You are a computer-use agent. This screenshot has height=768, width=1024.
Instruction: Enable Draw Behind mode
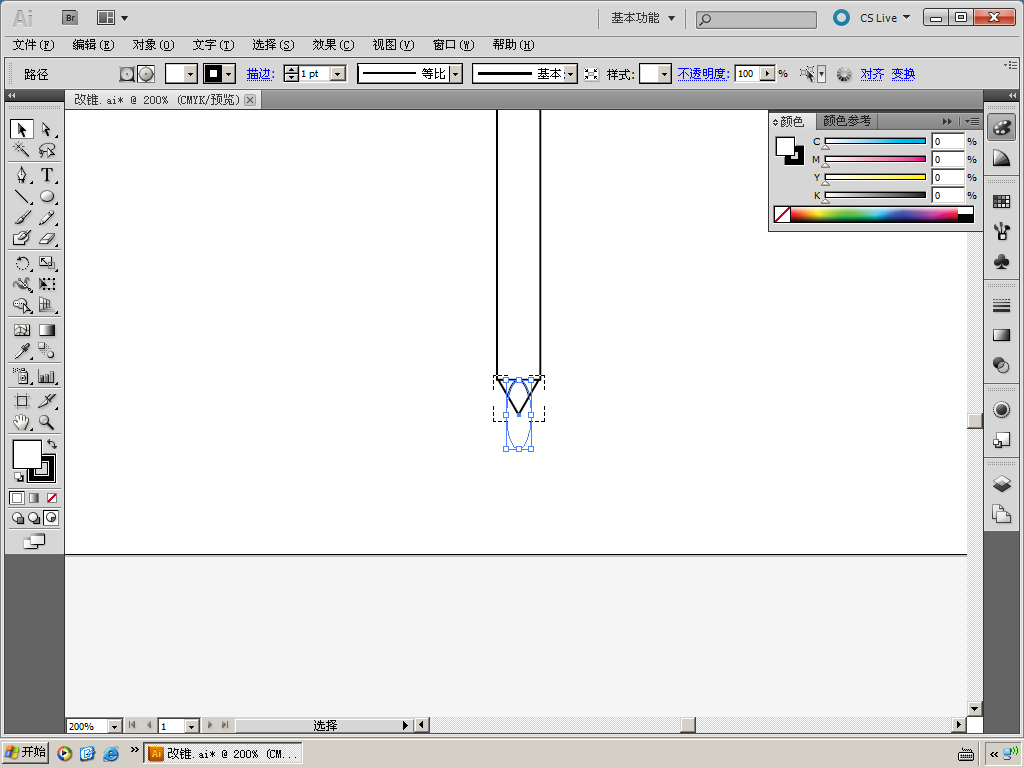pos(34,519)
